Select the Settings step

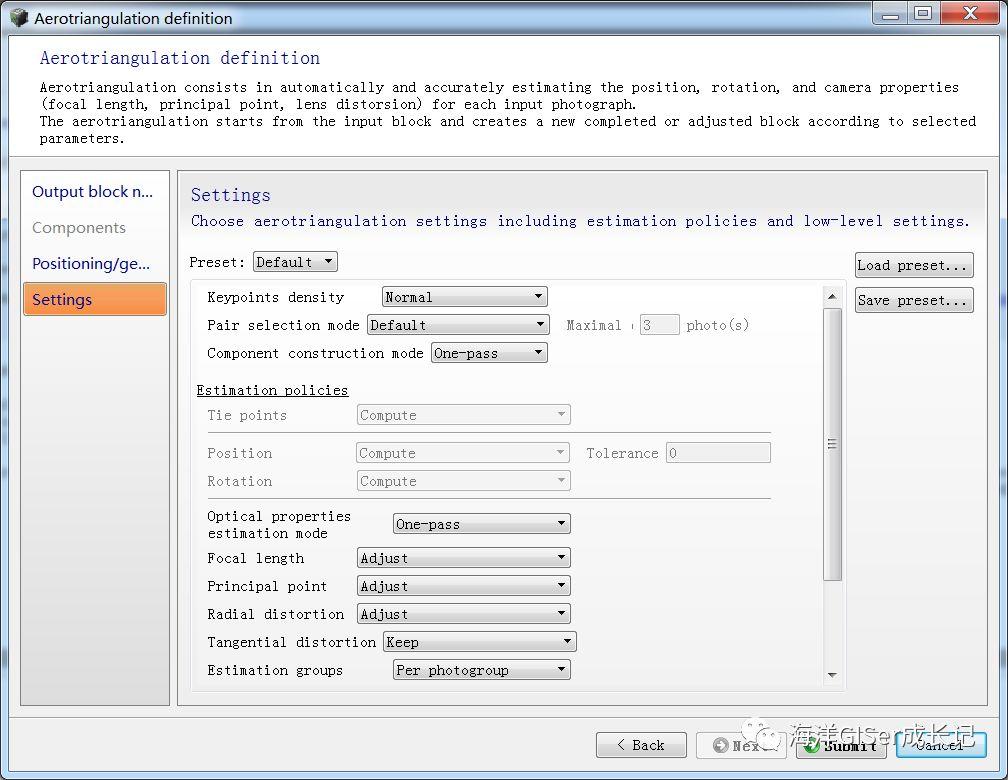coord(94,299)
